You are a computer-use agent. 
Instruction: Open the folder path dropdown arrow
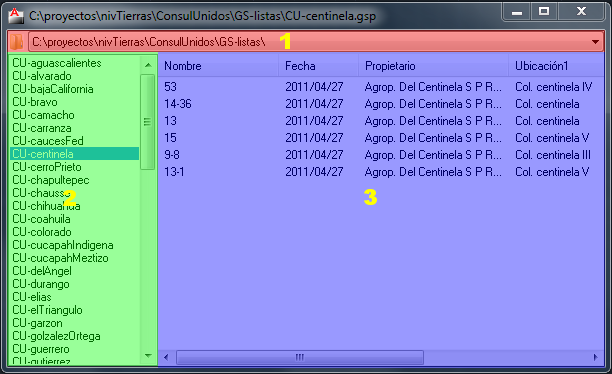click(x=595, y=42)
